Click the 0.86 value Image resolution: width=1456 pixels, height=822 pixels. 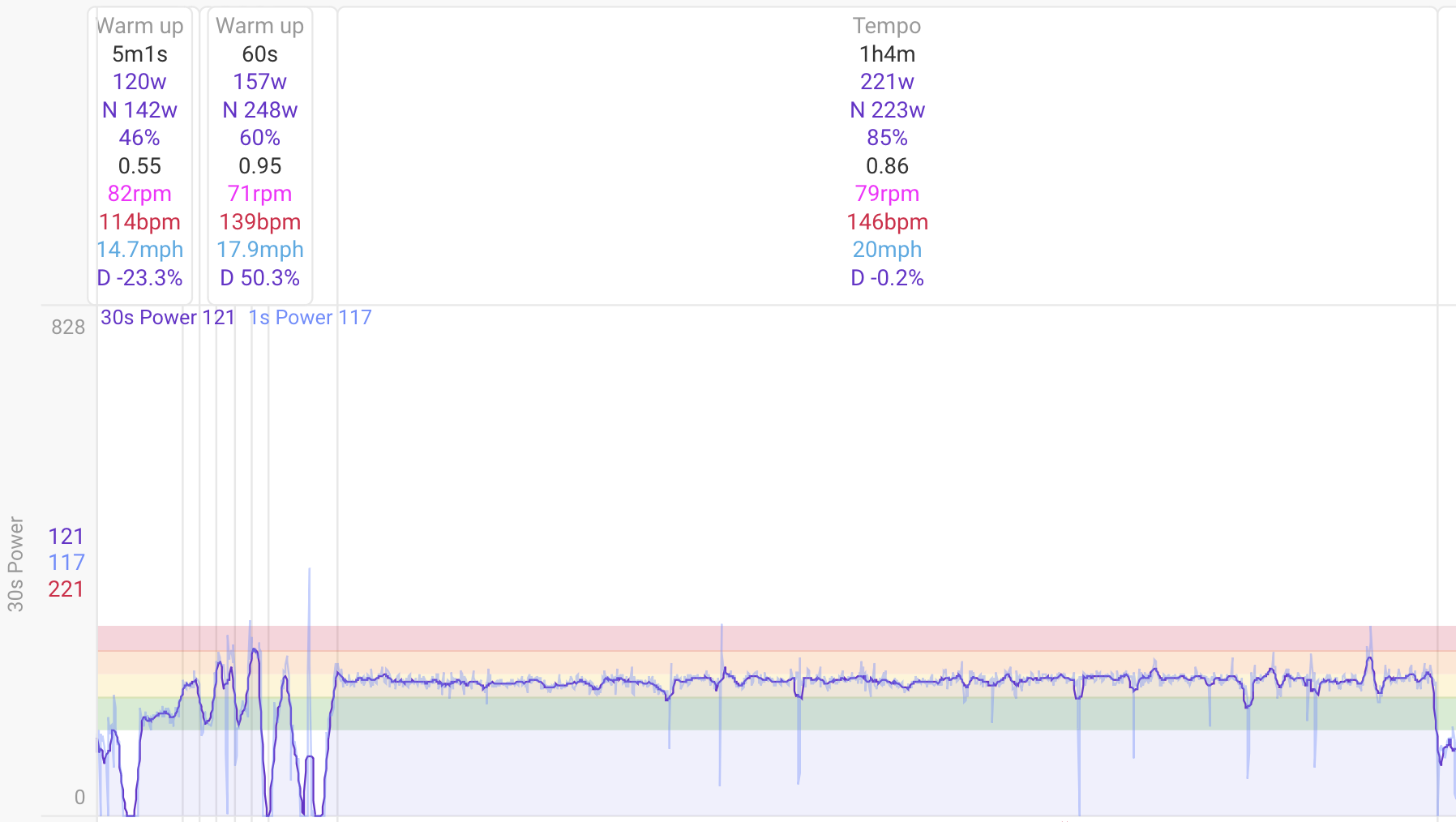[887, 166]
